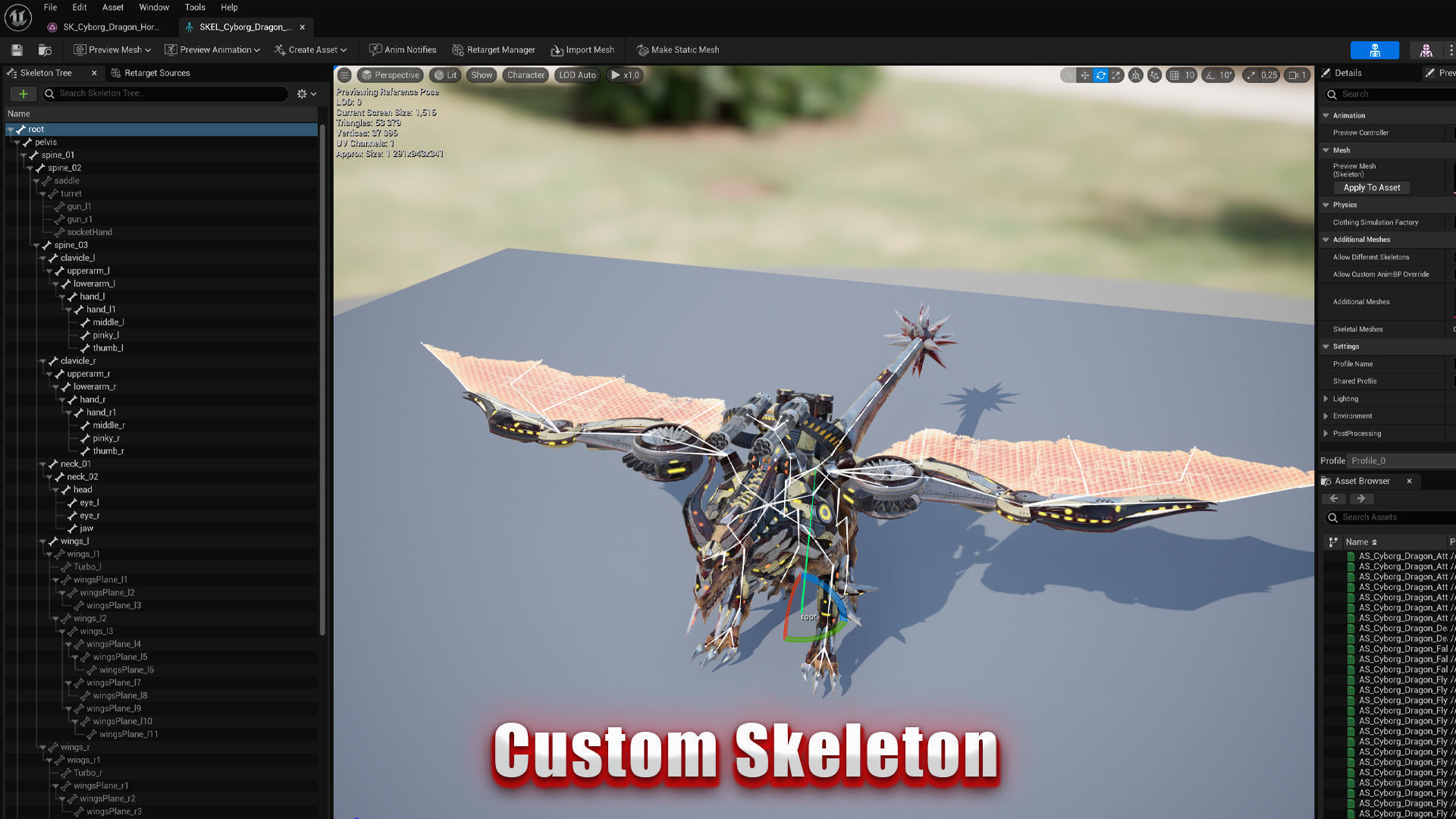Click the Save asset icon
The image size is (1456, 819).
click(17, 50)
